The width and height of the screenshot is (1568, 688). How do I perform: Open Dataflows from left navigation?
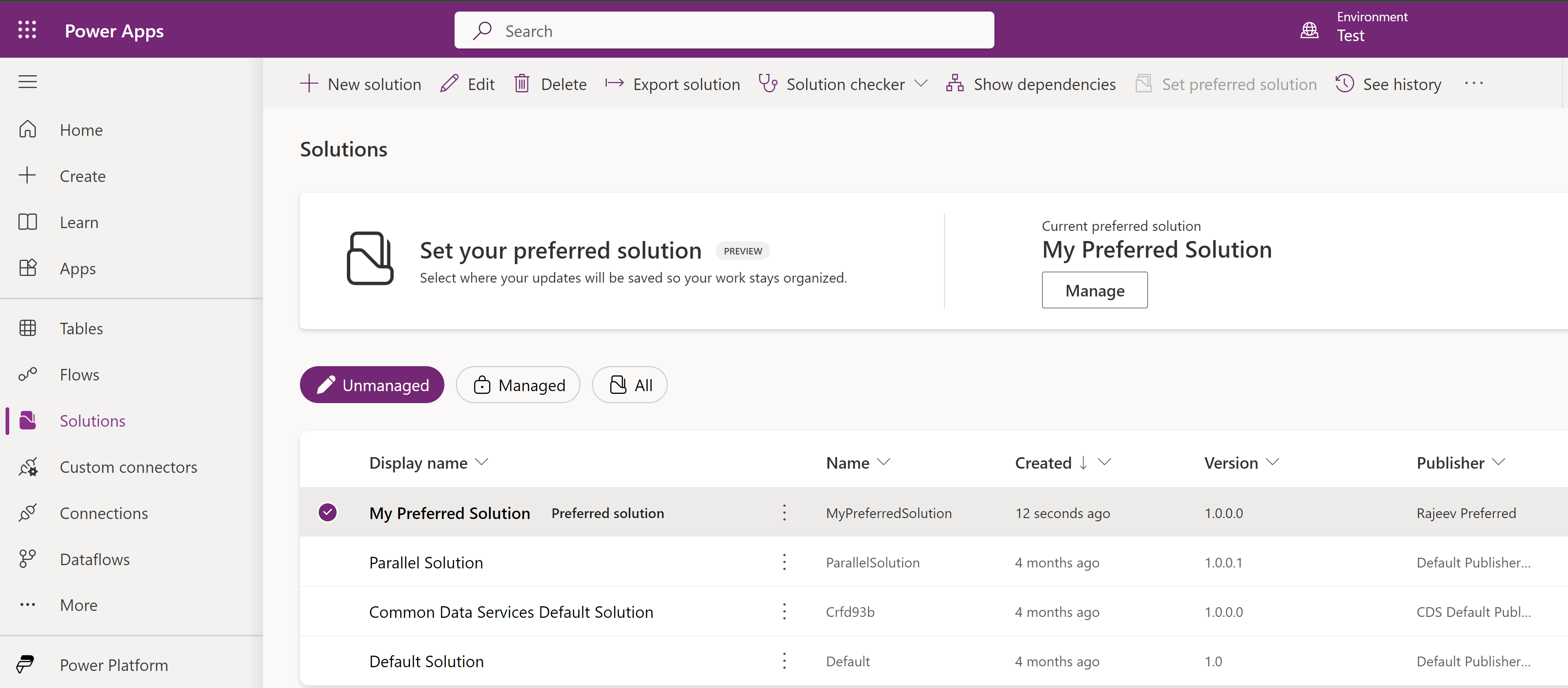(x=94, y=559)
